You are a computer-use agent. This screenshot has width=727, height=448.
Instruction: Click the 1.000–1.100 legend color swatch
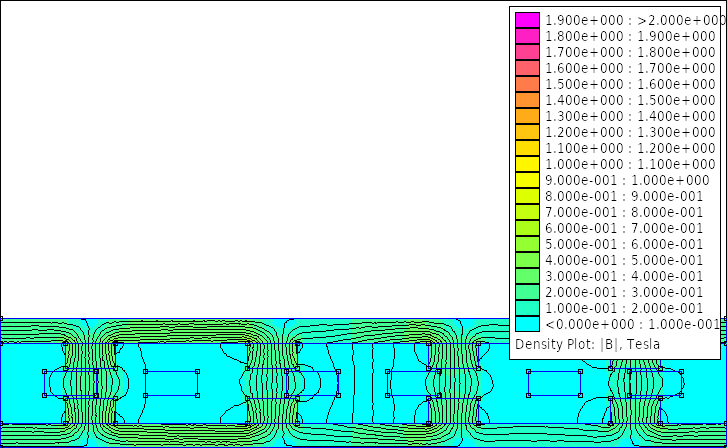pos(527,164)
